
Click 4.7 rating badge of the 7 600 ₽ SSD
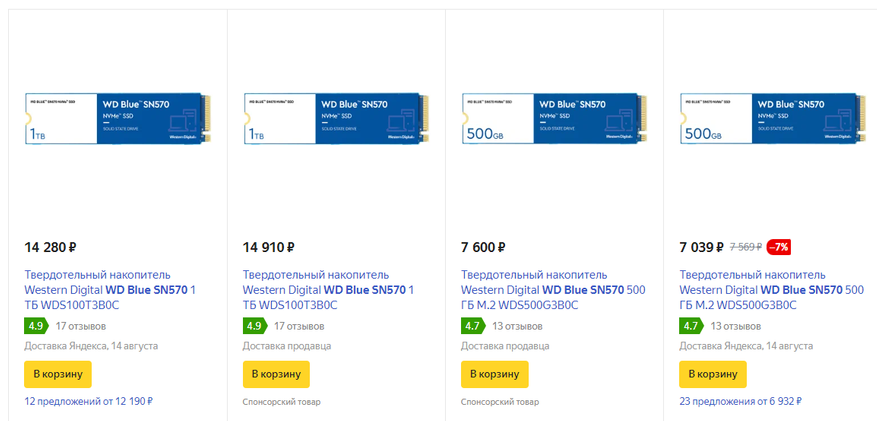(472, 326)
